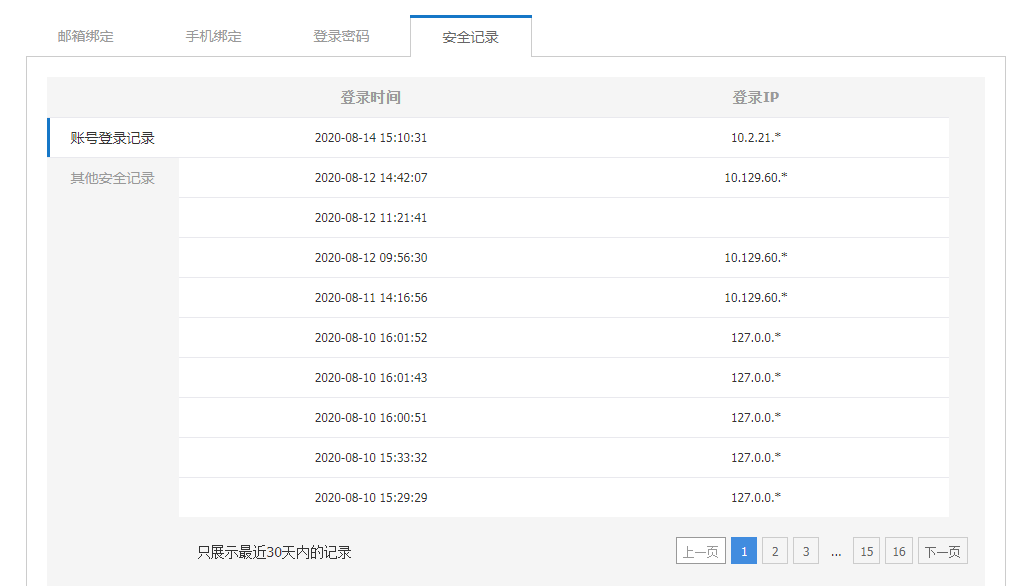This screenshot has height=586, width=1030.
Task: Click the pagination ellipsis
Action: point(836,551)
